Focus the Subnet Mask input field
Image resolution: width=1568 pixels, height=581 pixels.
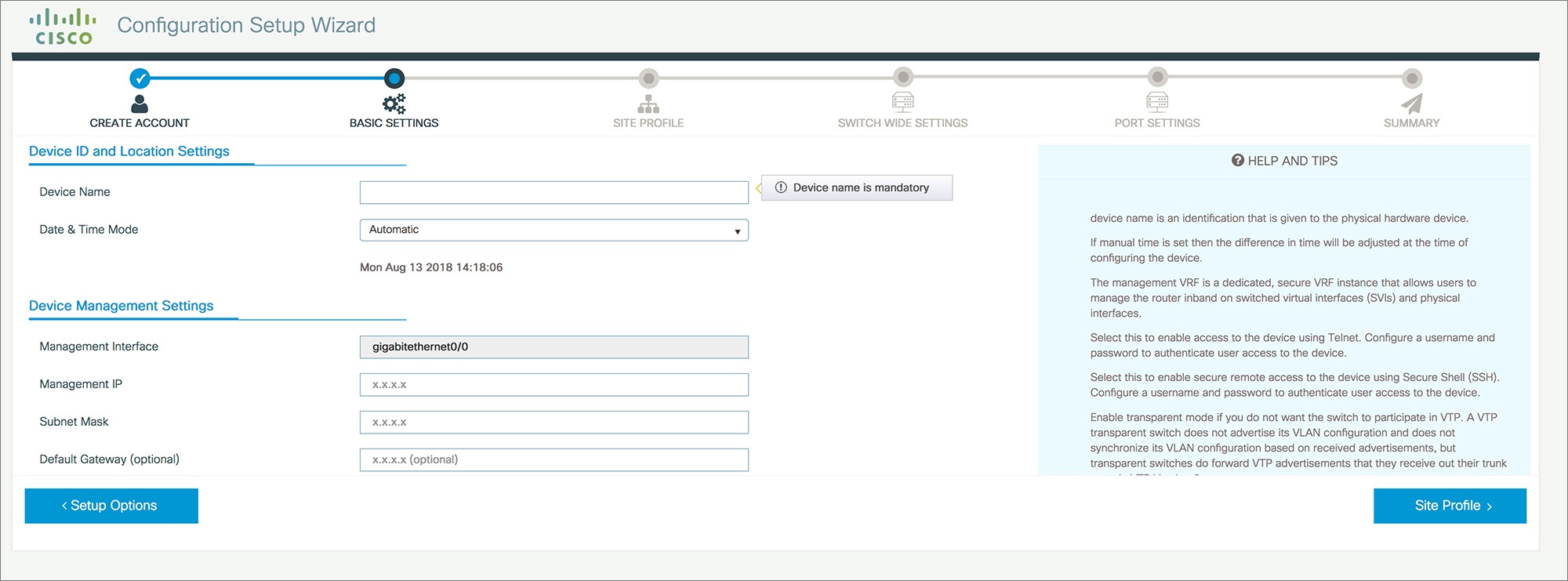click(x=554, y=422)
